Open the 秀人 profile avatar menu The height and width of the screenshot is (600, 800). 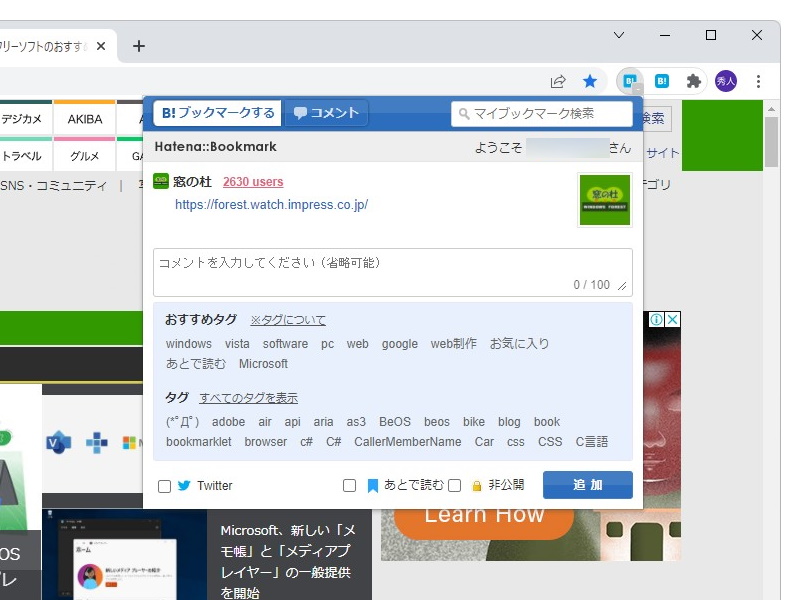point(724,80)
